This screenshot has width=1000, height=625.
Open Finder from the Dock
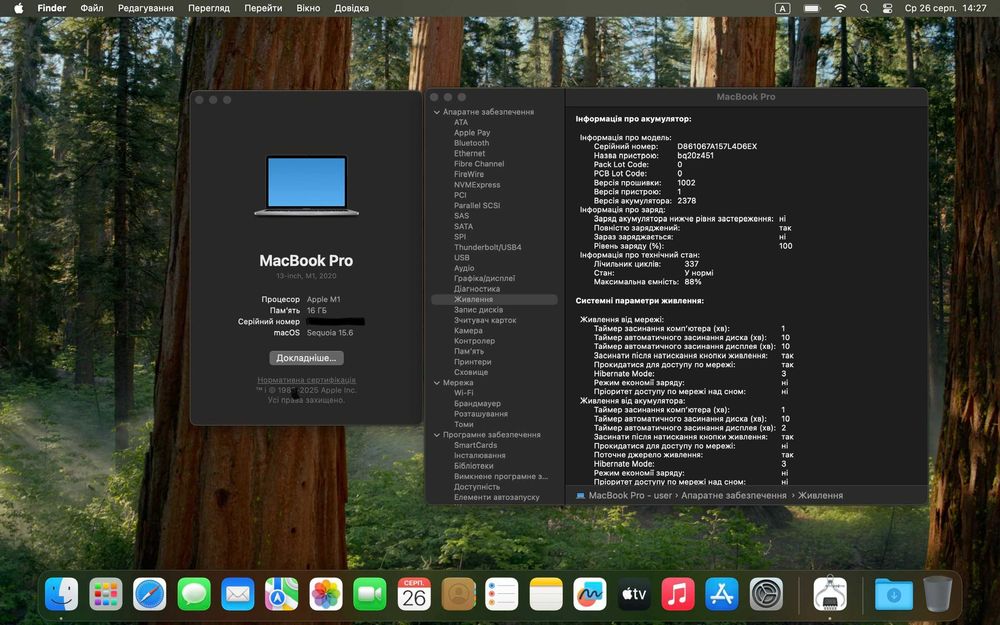(x=62, y=594)
